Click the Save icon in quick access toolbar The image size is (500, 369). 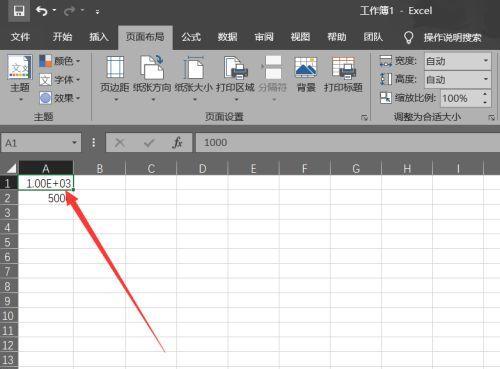click(19, 11)
